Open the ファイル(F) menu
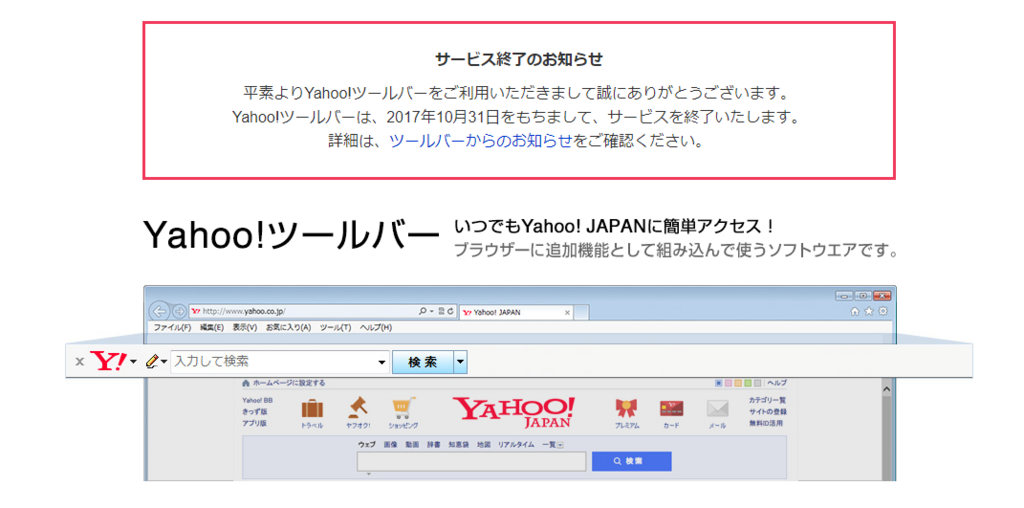1024x508 pixels. coord(172,328)
